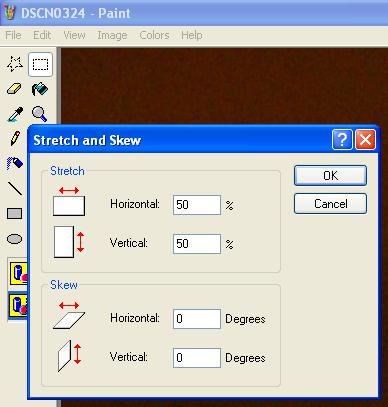
Task: Open the File menu
Action: (13, 35)
